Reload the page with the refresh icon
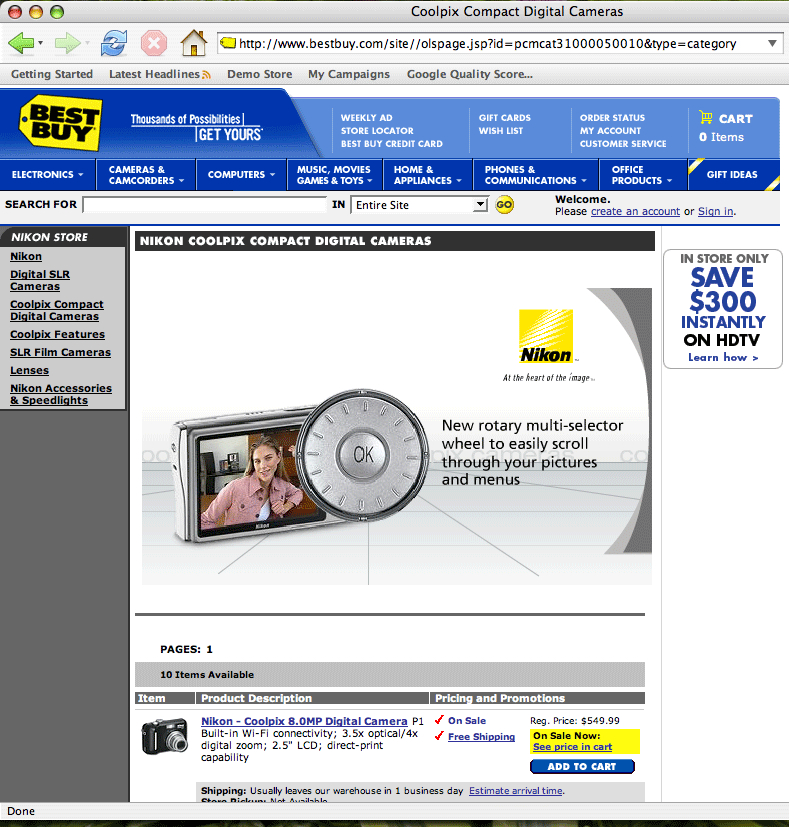This screenshot has height=827, width=789. click(114, 43)
